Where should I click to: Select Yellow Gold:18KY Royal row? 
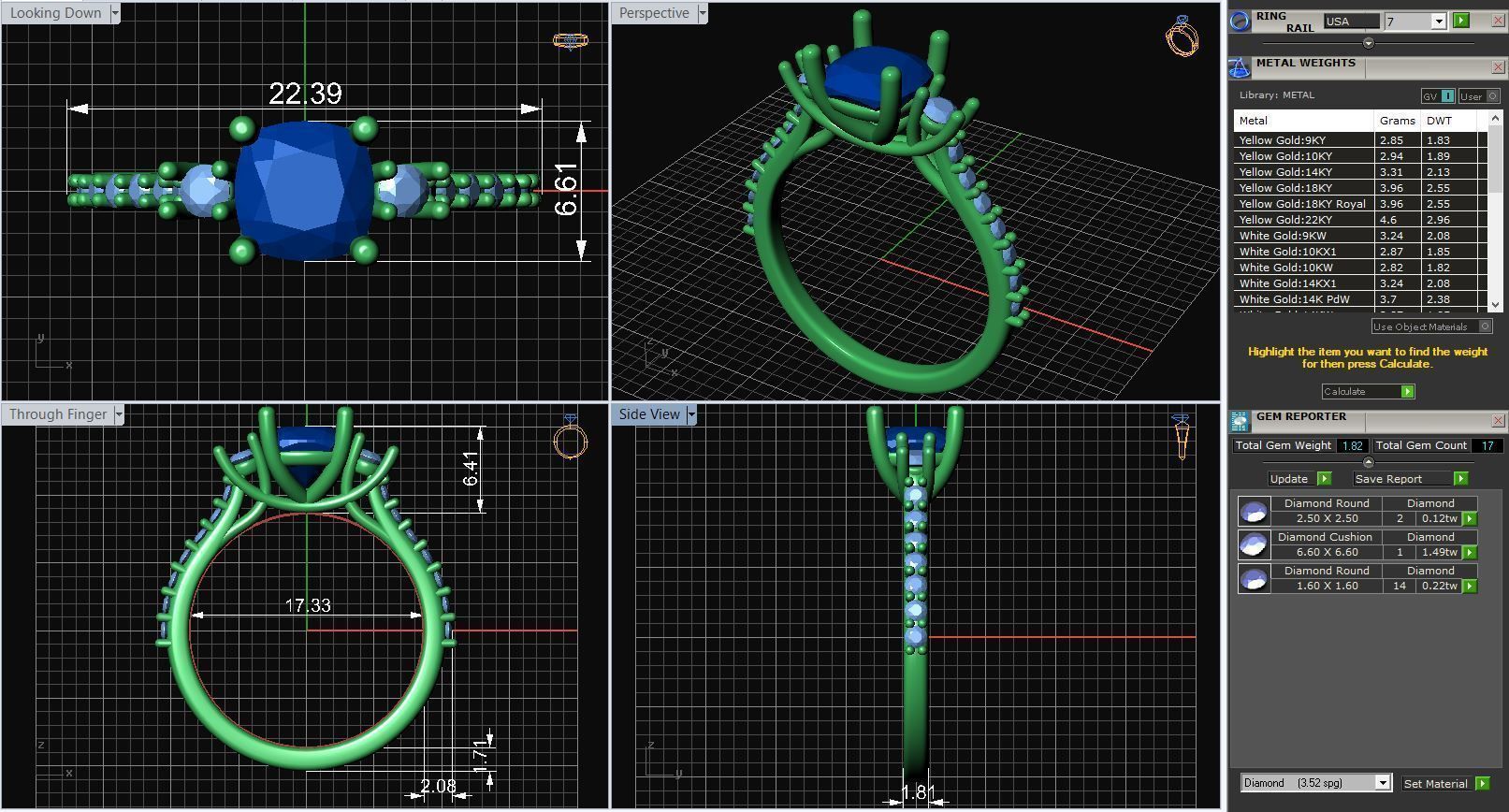pyautogui.click(x=1360, y=204)
